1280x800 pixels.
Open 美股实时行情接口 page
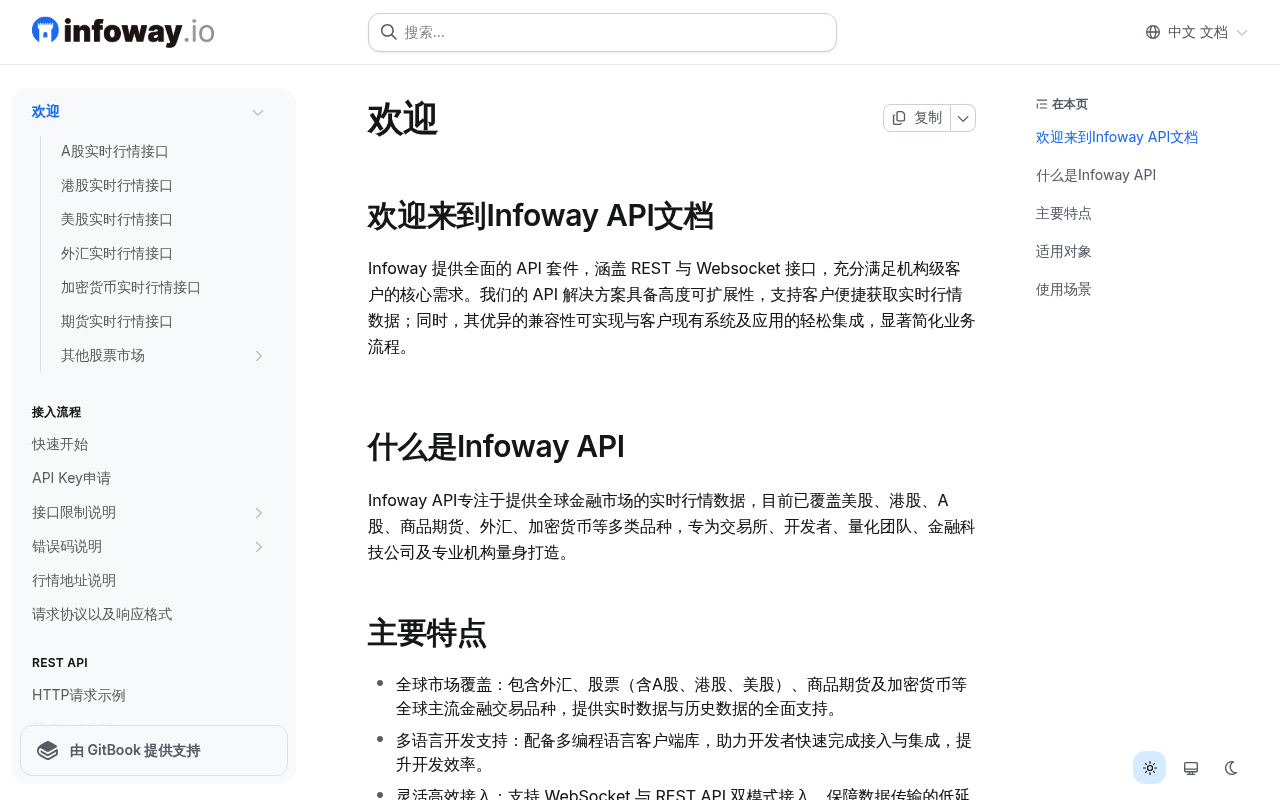pyautogui.click(x=117, y=220)
